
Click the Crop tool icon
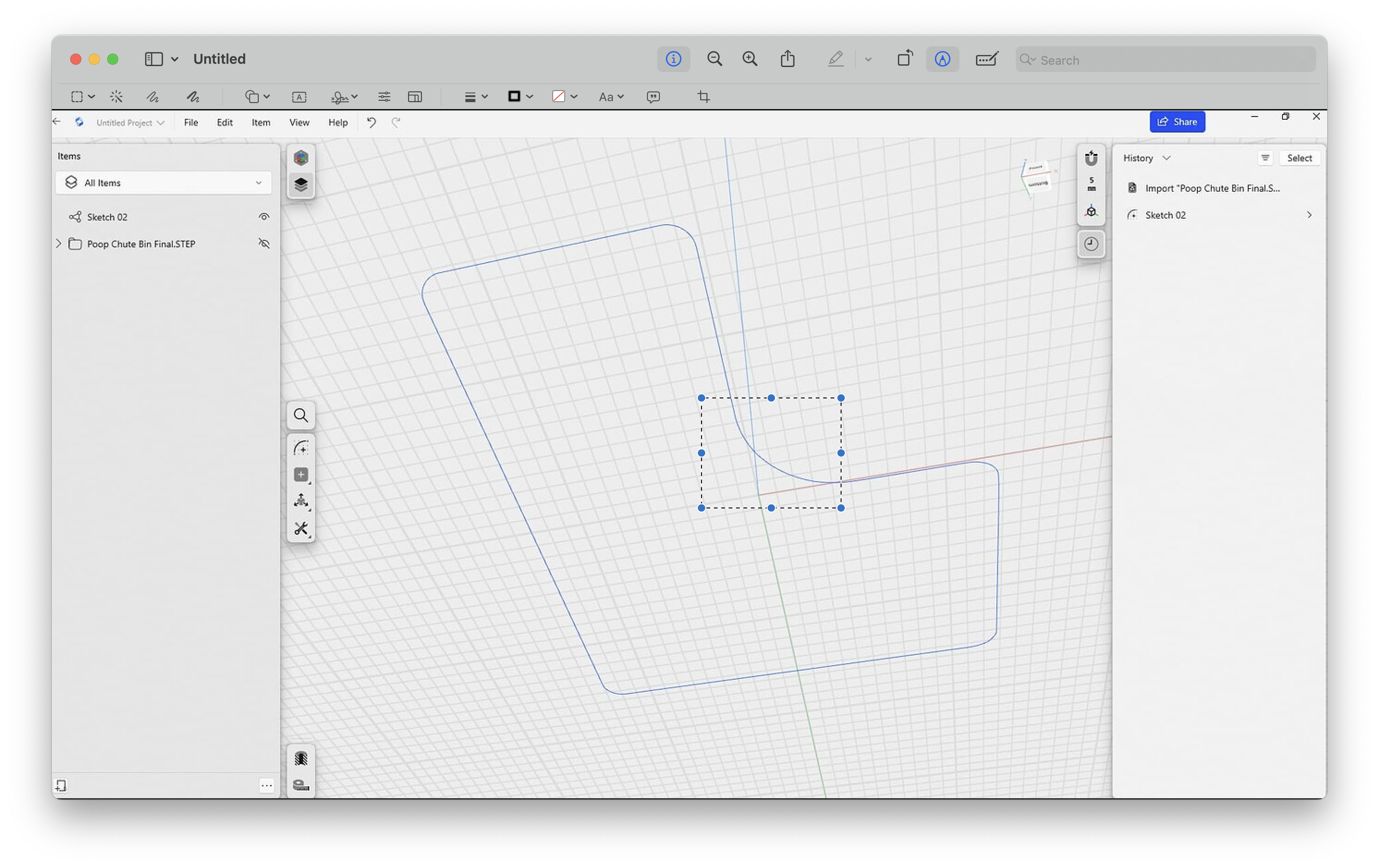[704, 97]
